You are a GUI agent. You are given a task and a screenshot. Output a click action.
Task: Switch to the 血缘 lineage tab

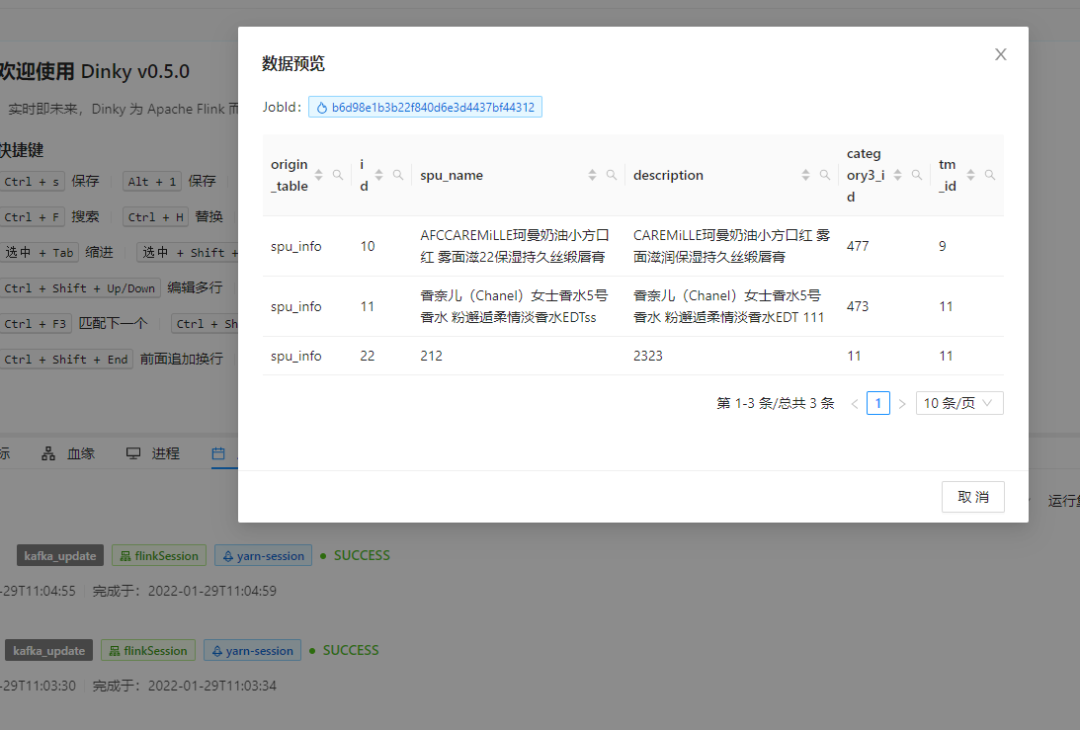pyautogui.click(x=68, y=453)
